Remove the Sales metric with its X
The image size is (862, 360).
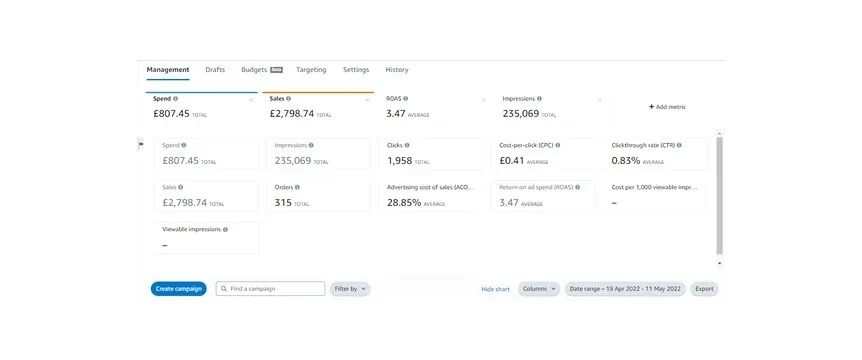pos(367,100)
